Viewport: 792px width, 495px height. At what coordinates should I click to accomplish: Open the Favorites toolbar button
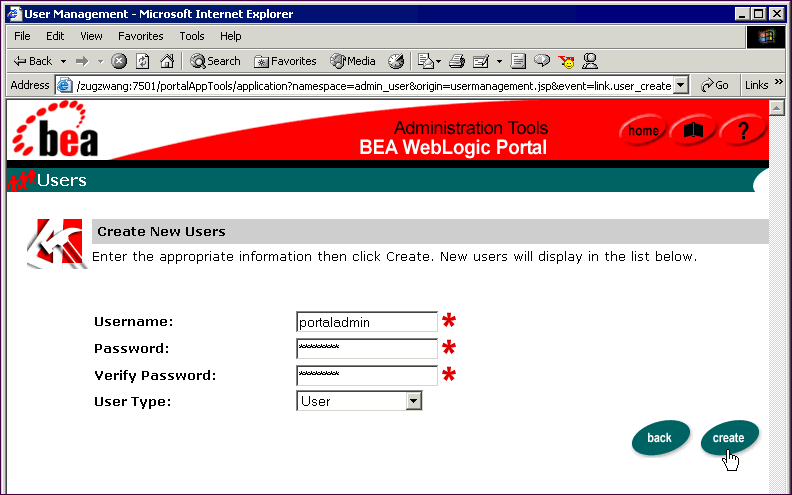(285, 61)
